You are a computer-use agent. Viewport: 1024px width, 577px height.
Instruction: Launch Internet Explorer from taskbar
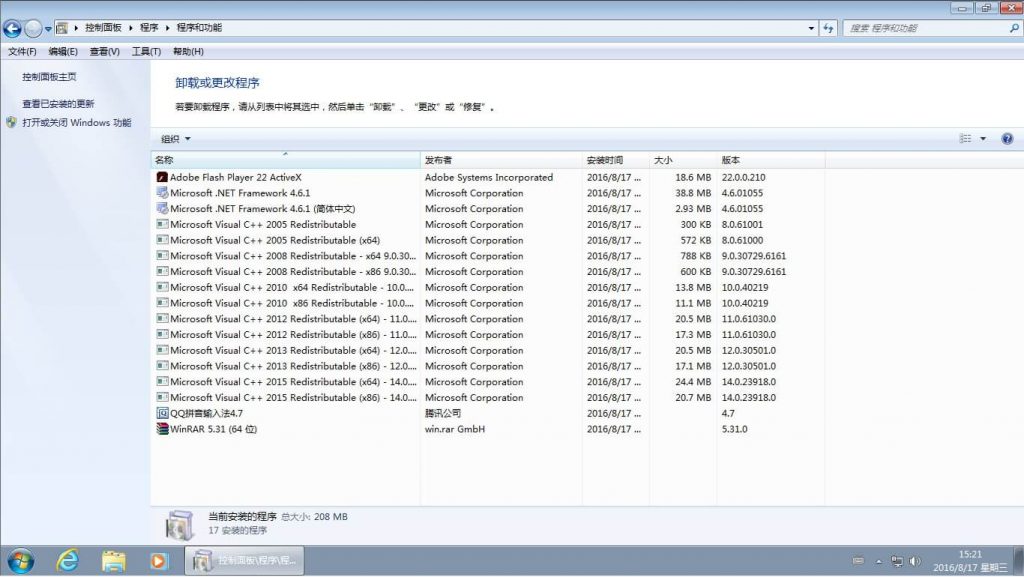(67, 561)
